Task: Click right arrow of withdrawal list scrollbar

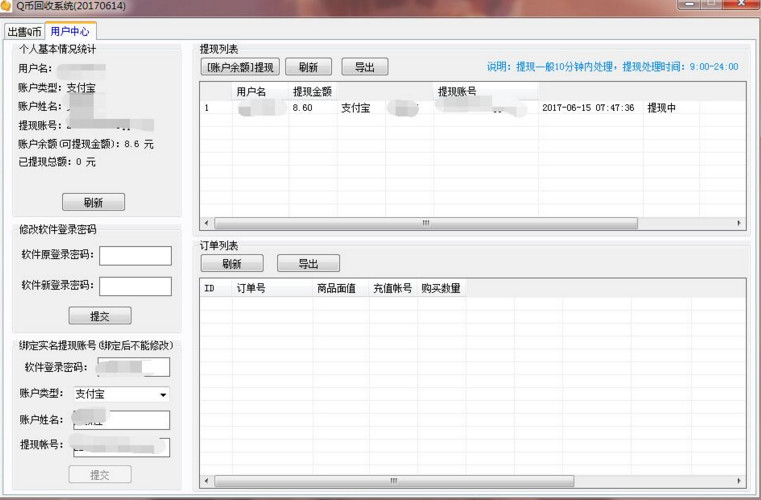Action: pyautogui.click(x=740, y=223)
